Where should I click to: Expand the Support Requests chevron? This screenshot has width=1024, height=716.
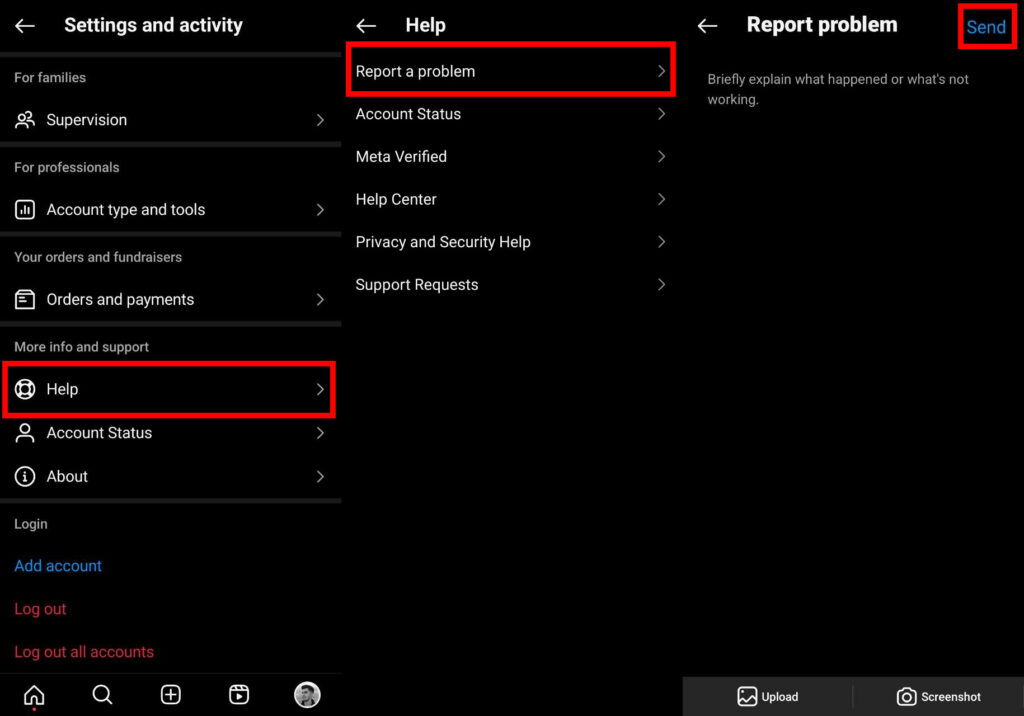[x=661, y=285]
